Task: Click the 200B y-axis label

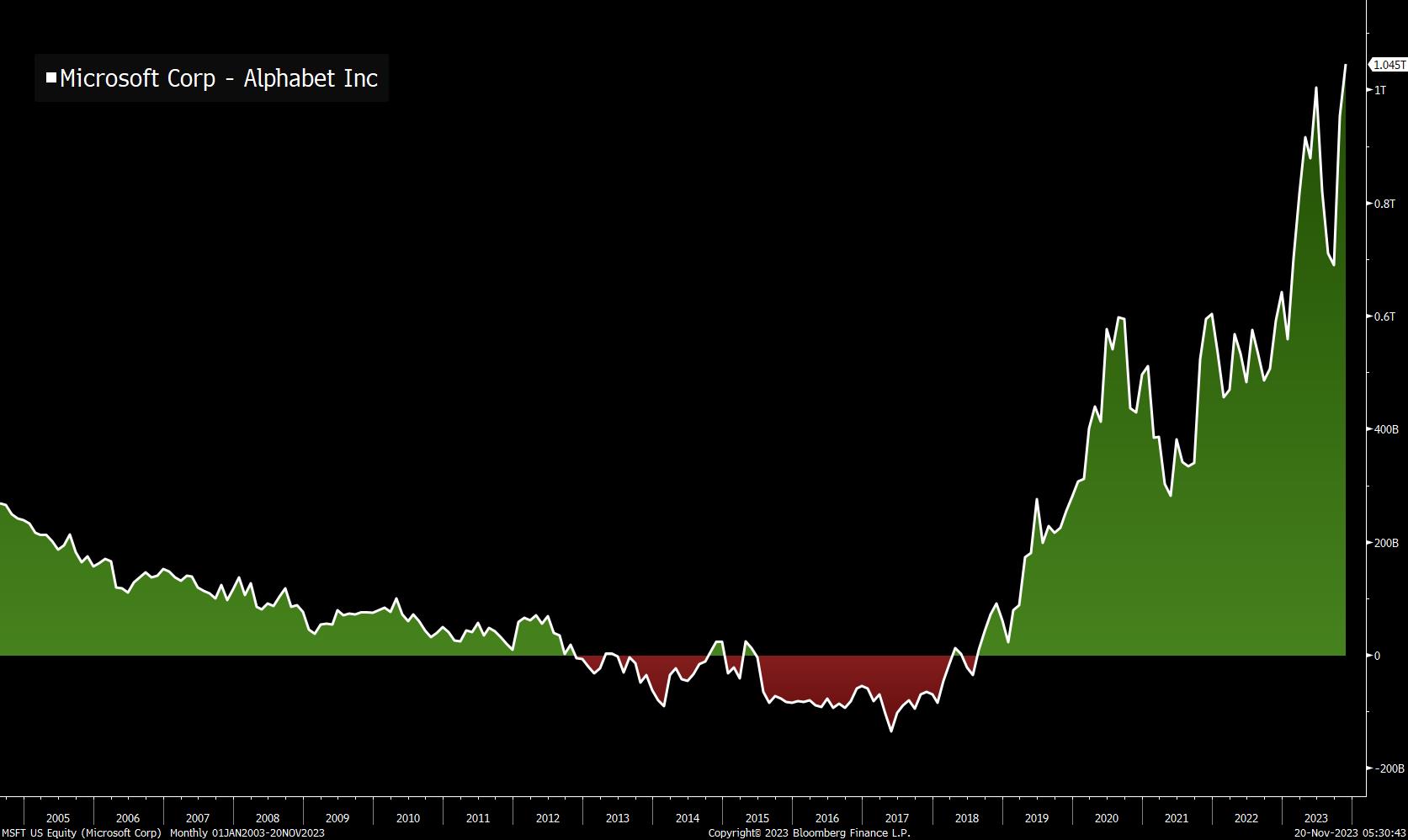Action: [x=1386, y=543]
